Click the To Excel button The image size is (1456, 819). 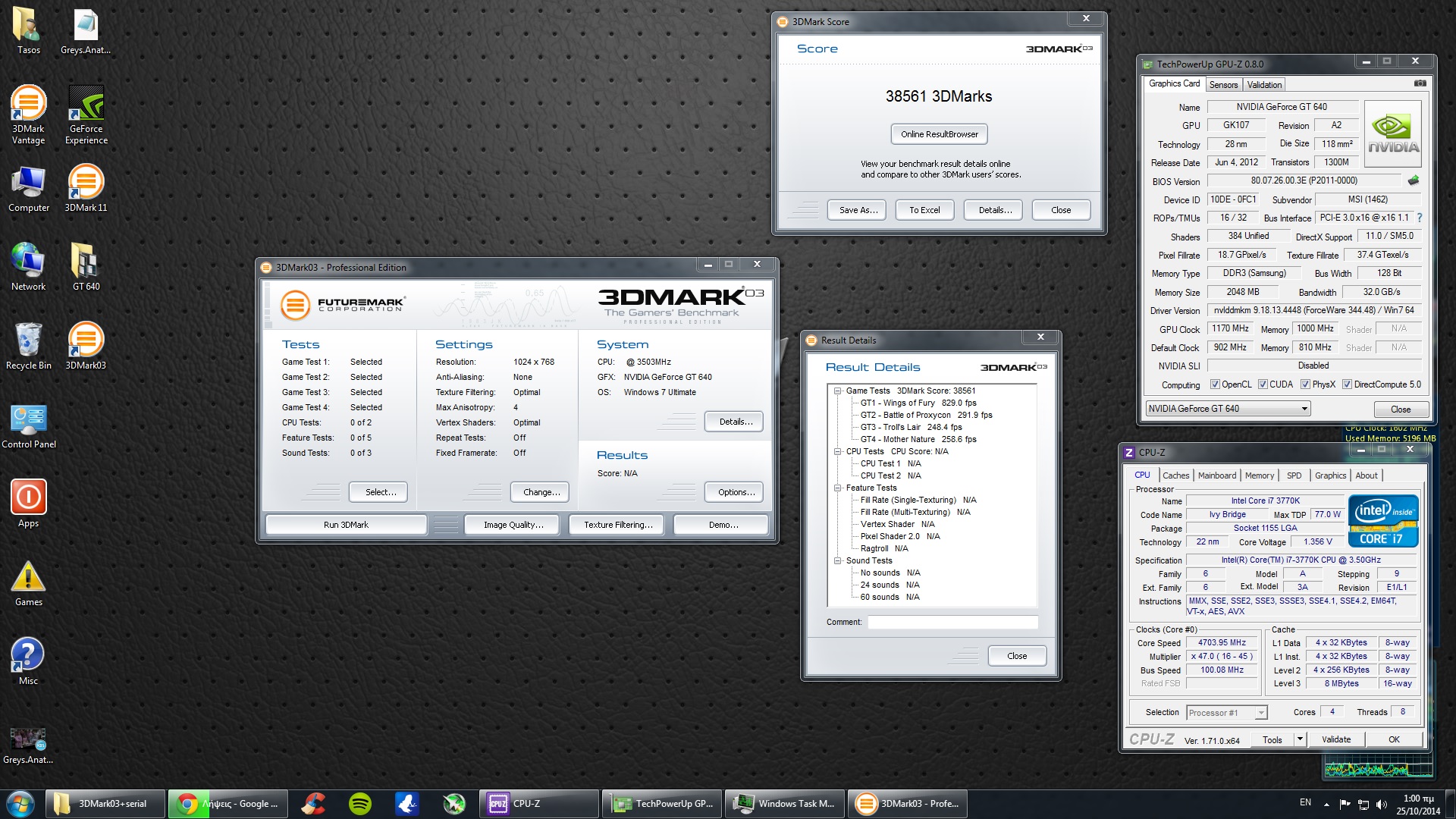coord(924,210)
